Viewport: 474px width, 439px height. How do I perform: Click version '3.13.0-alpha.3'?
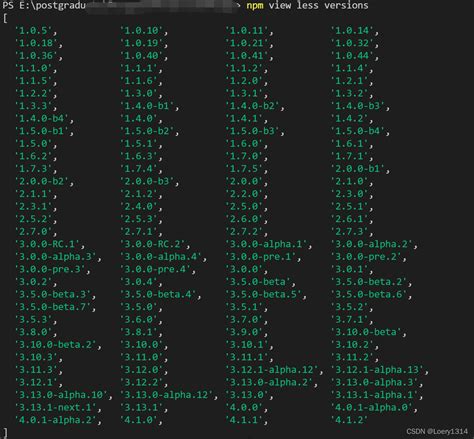pos(375,382)
